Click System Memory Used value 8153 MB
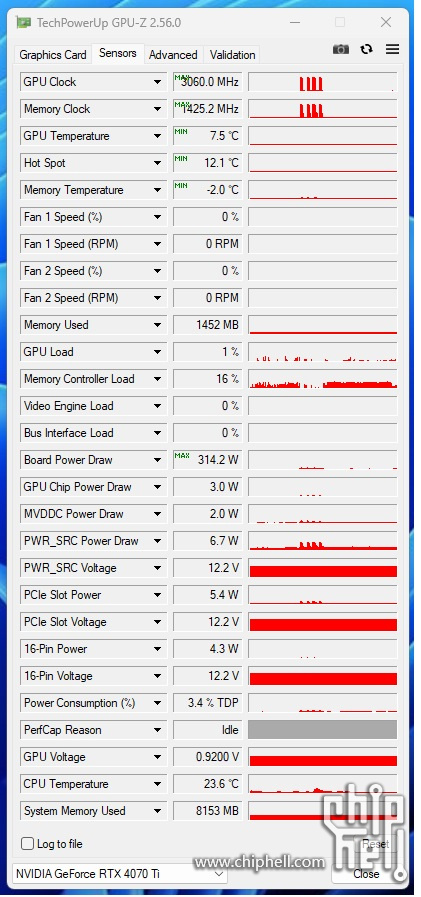This screenshot has height=897, width=421. 207,811
